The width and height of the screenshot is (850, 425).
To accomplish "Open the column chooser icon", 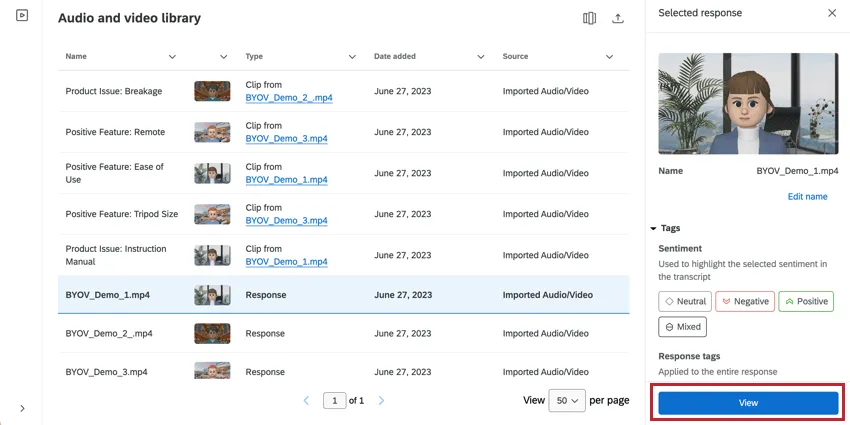I will (590, 19).
